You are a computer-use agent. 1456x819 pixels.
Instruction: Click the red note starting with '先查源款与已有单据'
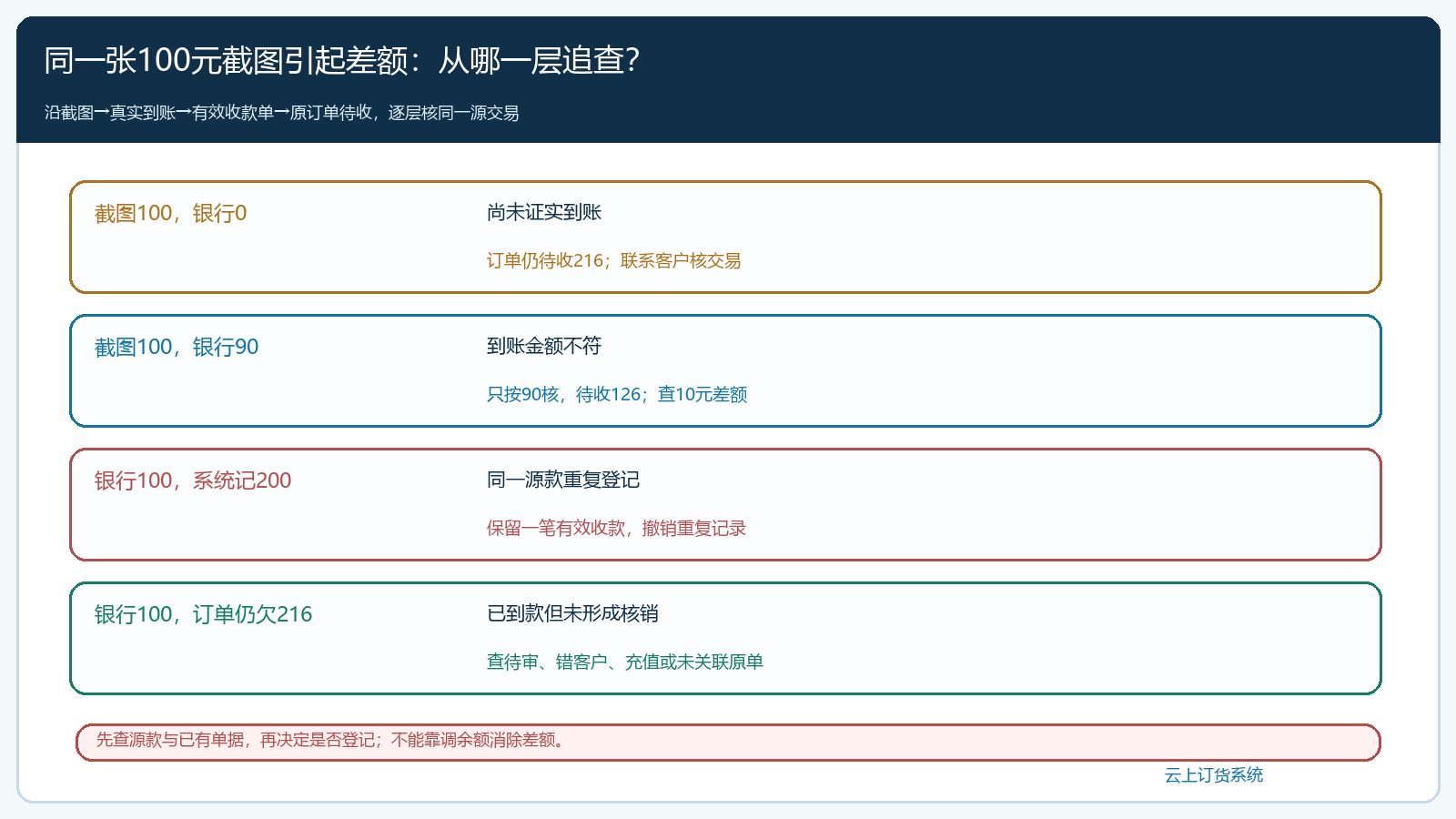tap(728, 742)
